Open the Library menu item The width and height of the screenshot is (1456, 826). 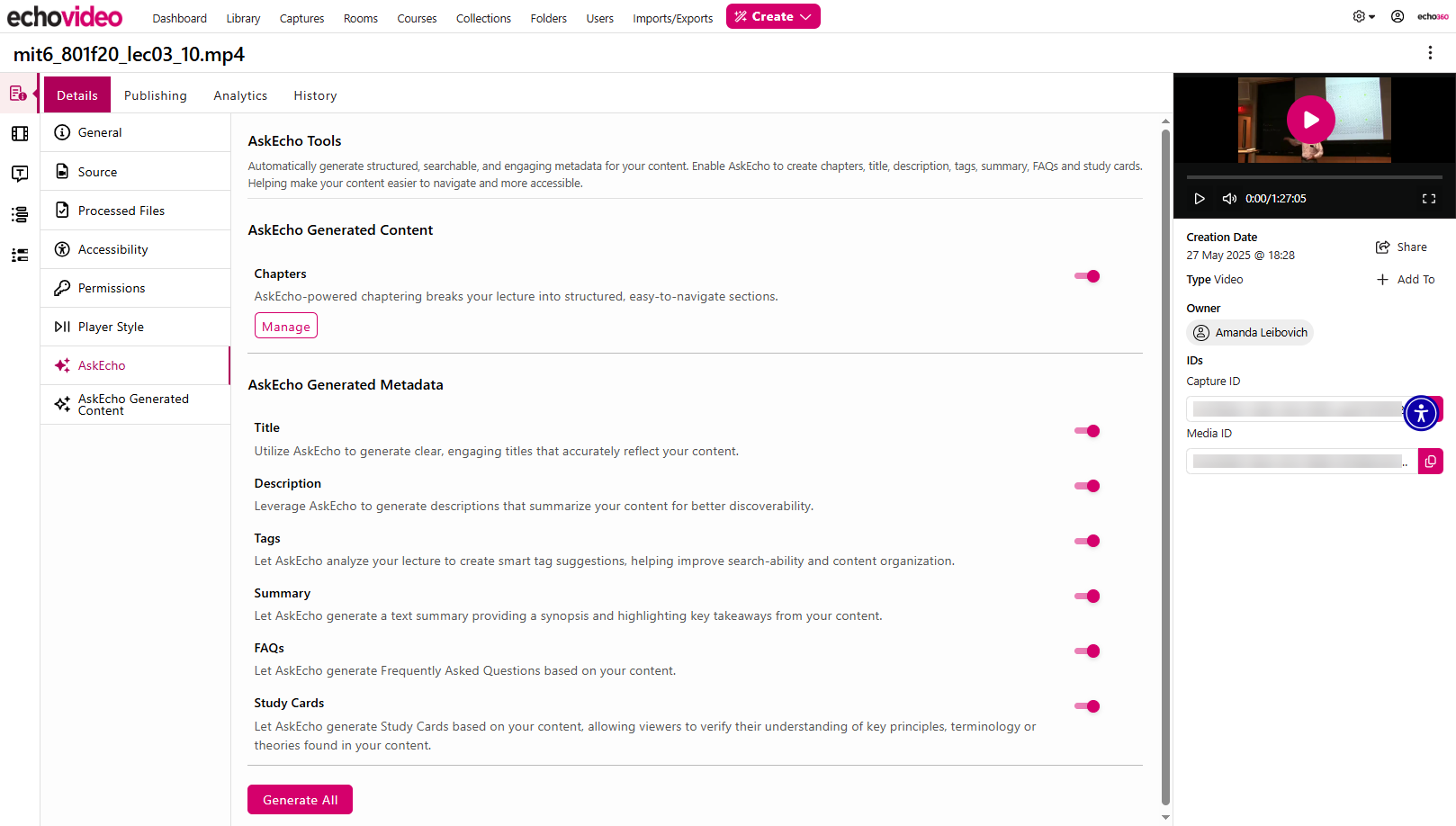click(243, 18)
